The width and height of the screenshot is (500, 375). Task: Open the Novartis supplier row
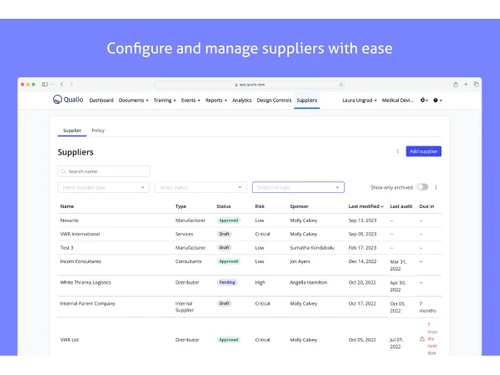250,220
